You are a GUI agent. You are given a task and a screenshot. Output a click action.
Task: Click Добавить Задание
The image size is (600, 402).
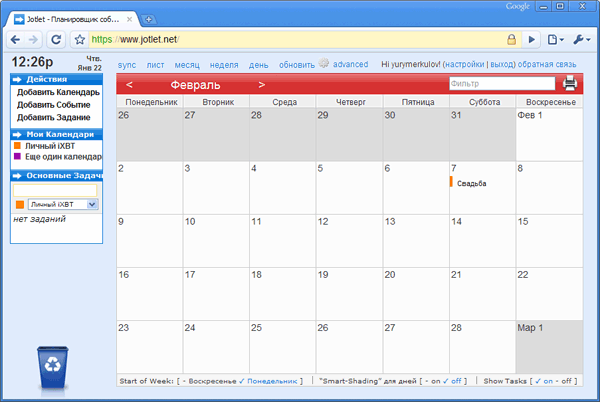54,117
